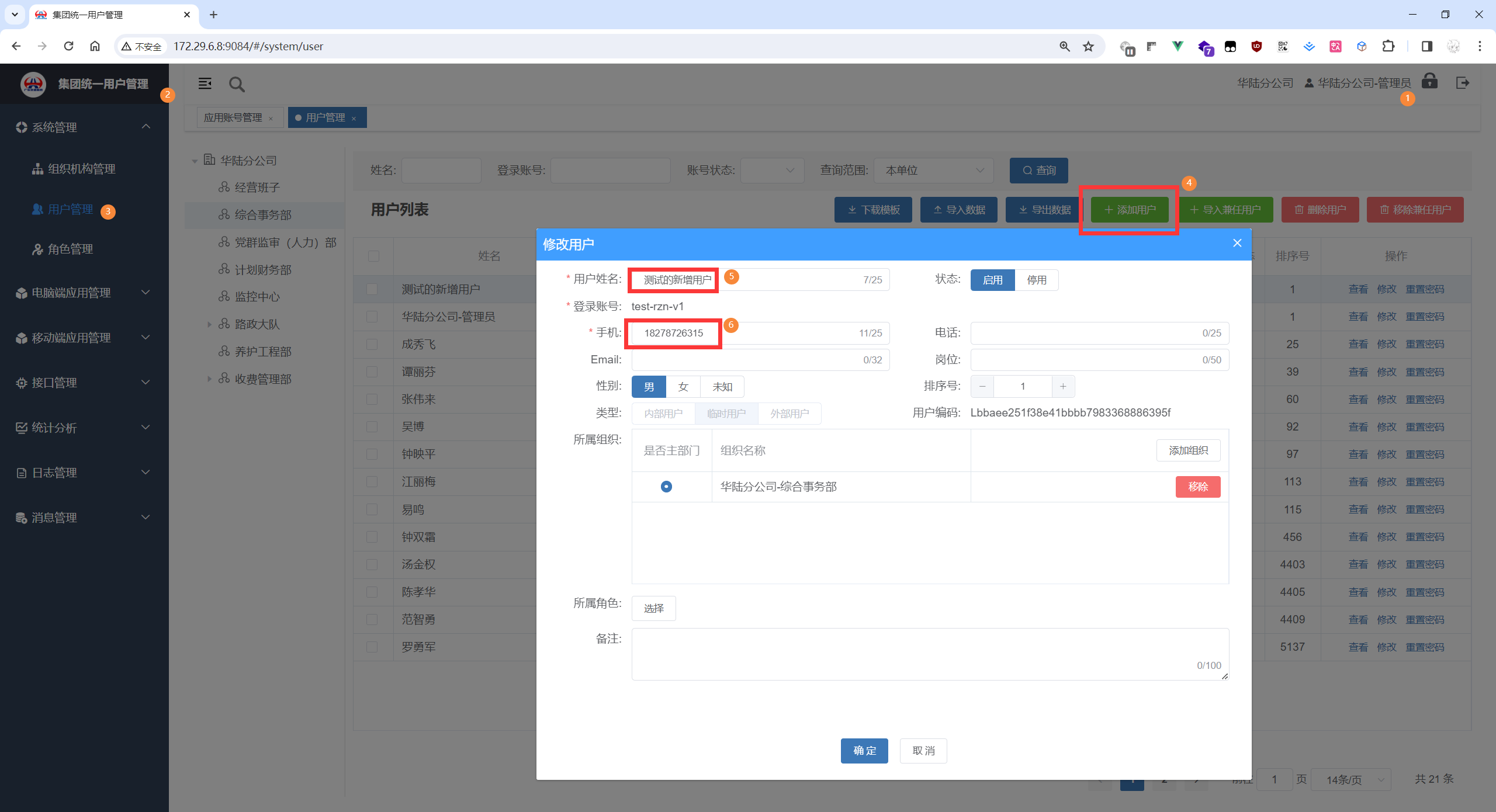Click the lock icon in header

[1429, 81]
